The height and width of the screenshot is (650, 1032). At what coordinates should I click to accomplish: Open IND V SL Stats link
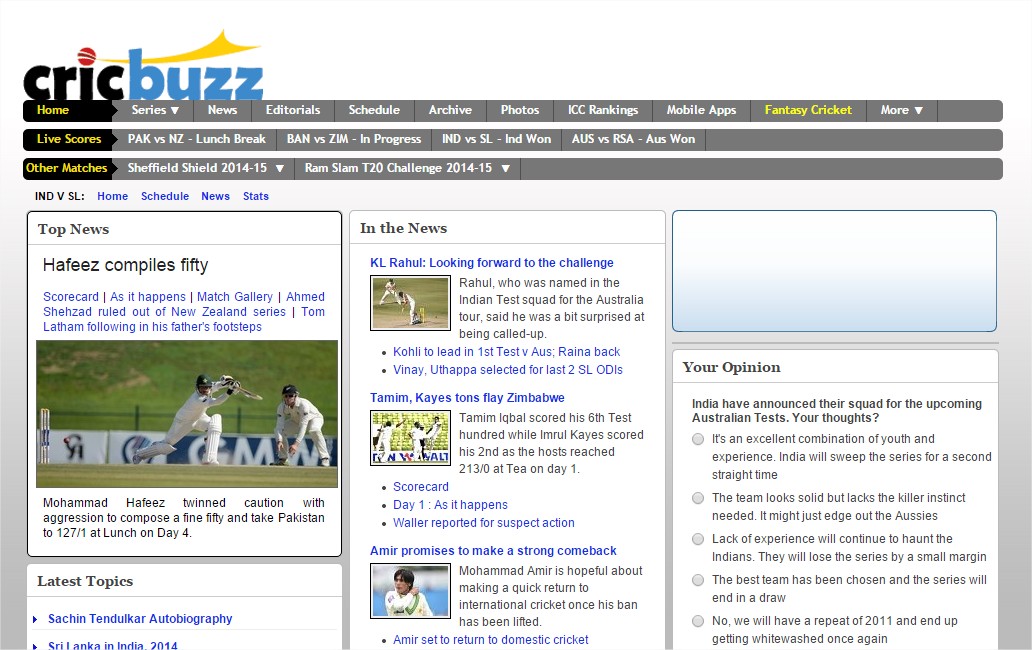pos(255,196)
